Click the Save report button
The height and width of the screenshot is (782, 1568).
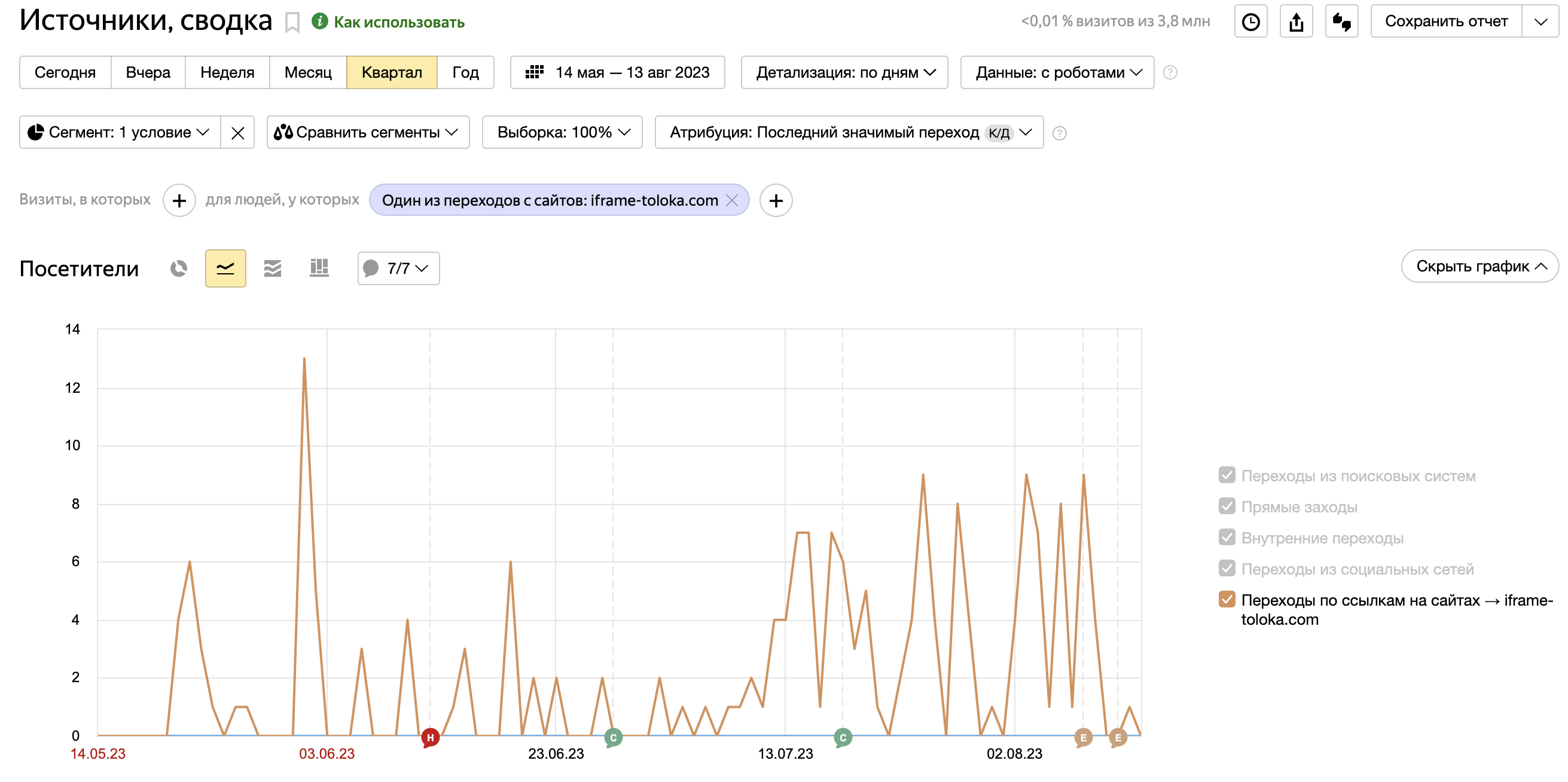(1445, 22)
